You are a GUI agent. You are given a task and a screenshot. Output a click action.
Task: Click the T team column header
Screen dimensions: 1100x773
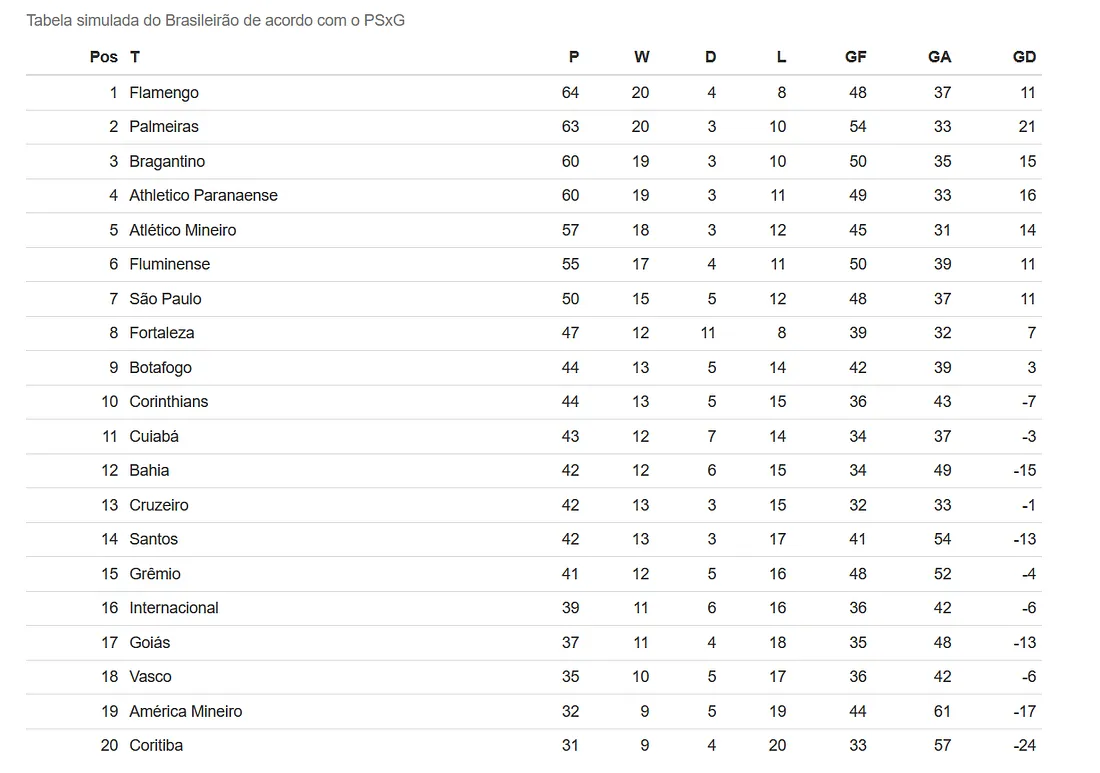[x=134, y=57]
